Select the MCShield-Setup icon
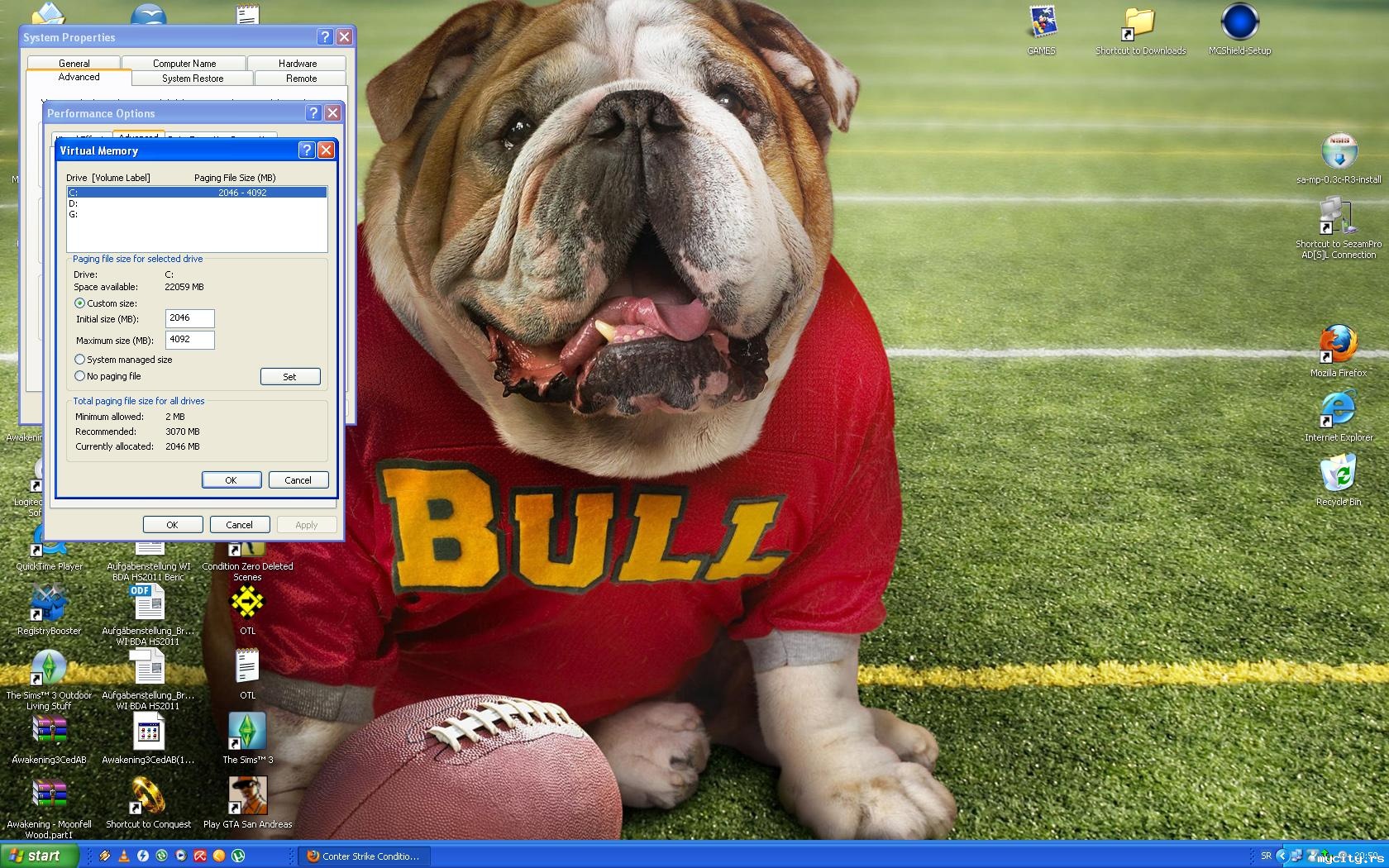Image resolution: width=1389 pixels, height=868 pixels. (1239, 23)
